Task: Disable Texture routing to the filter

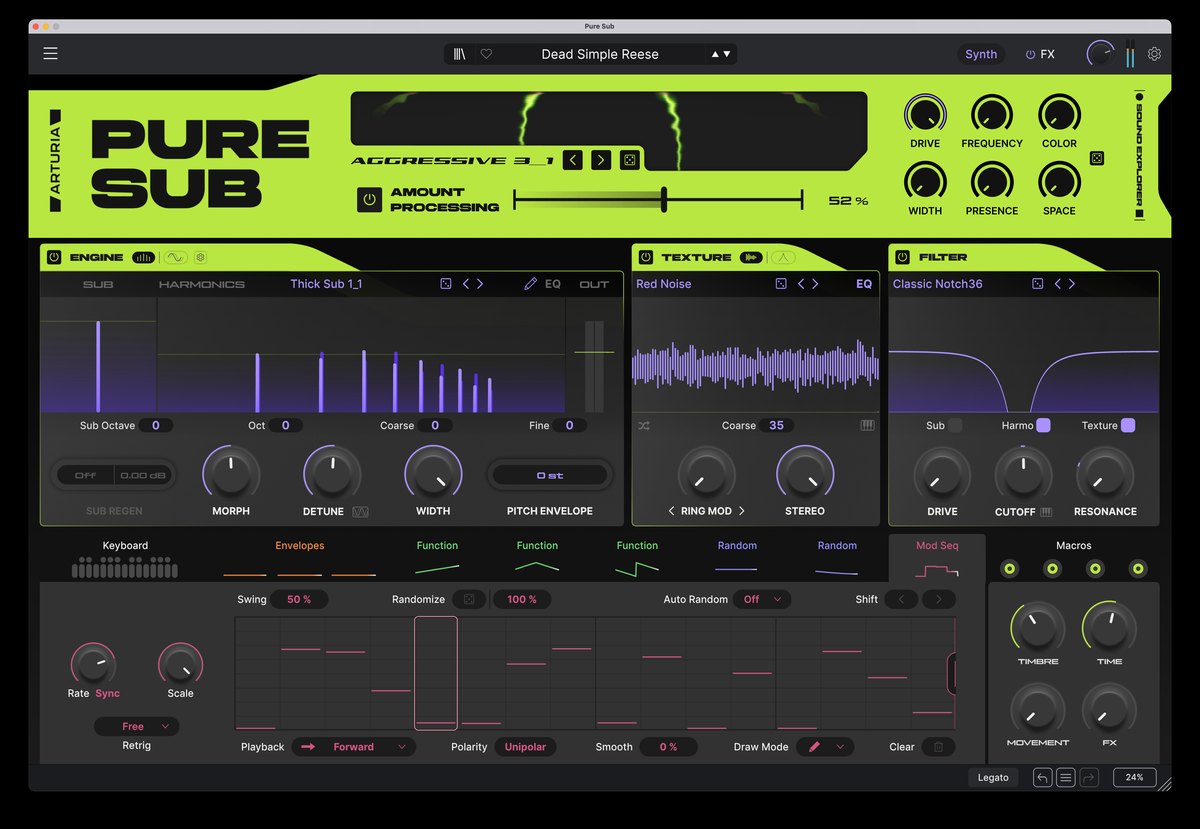Action: [x=1128, y=425]
